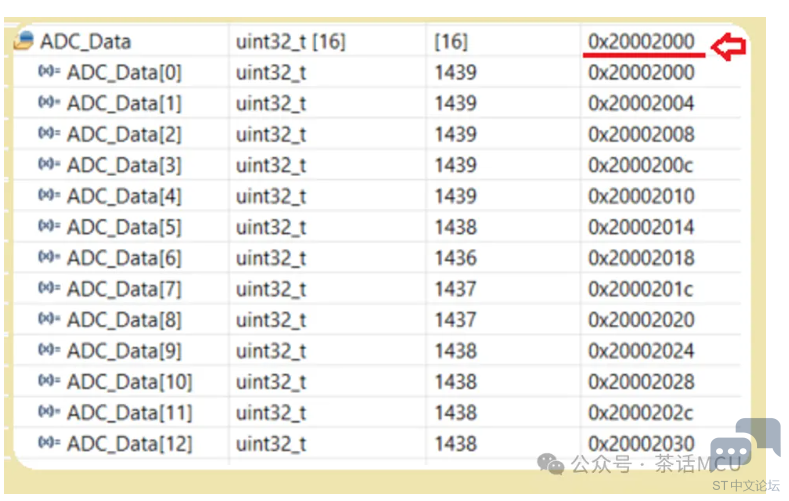Select the ADC_Data[5] name cell
Image resolution: width=789 pixels, height=501 pixels.
point(124,227)
